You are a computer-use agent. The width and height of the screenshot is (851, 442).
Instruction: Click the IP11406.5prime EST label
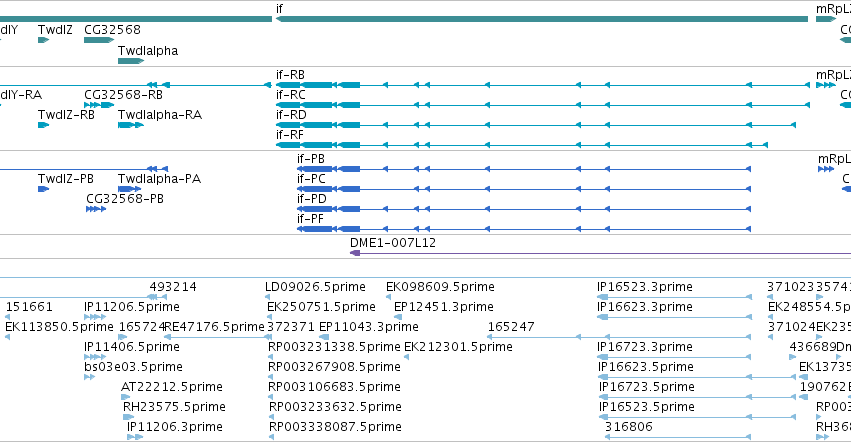(x=132, y=348)
